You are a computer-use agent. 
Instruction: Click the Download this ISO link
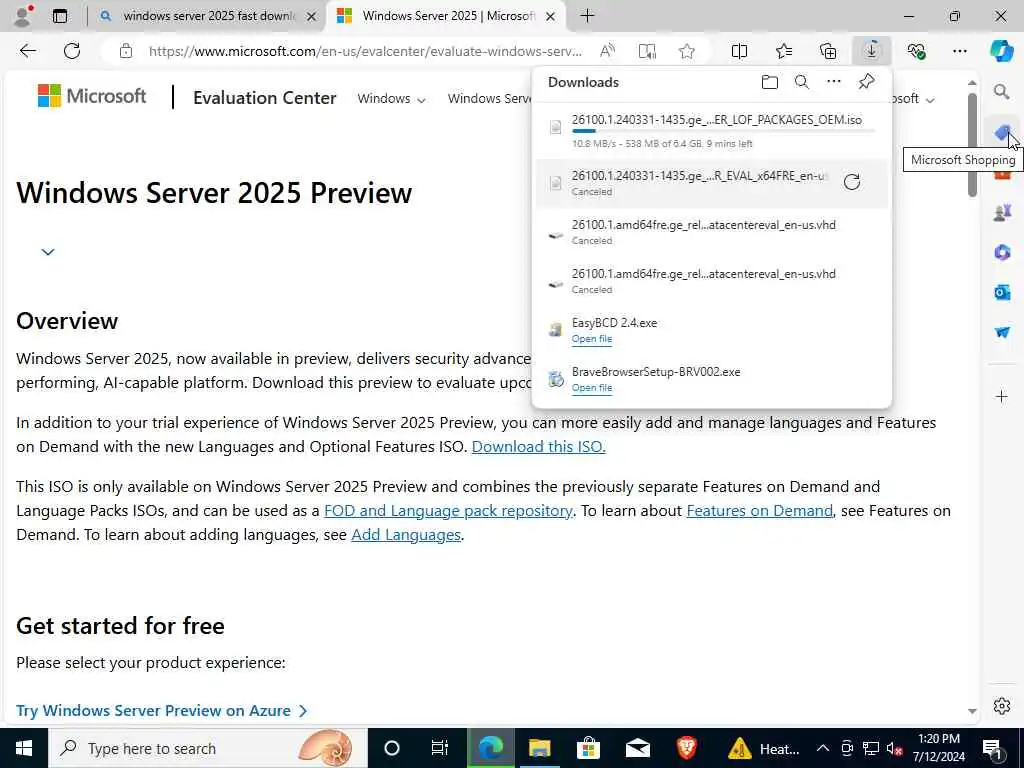click(x=538, y=447)
